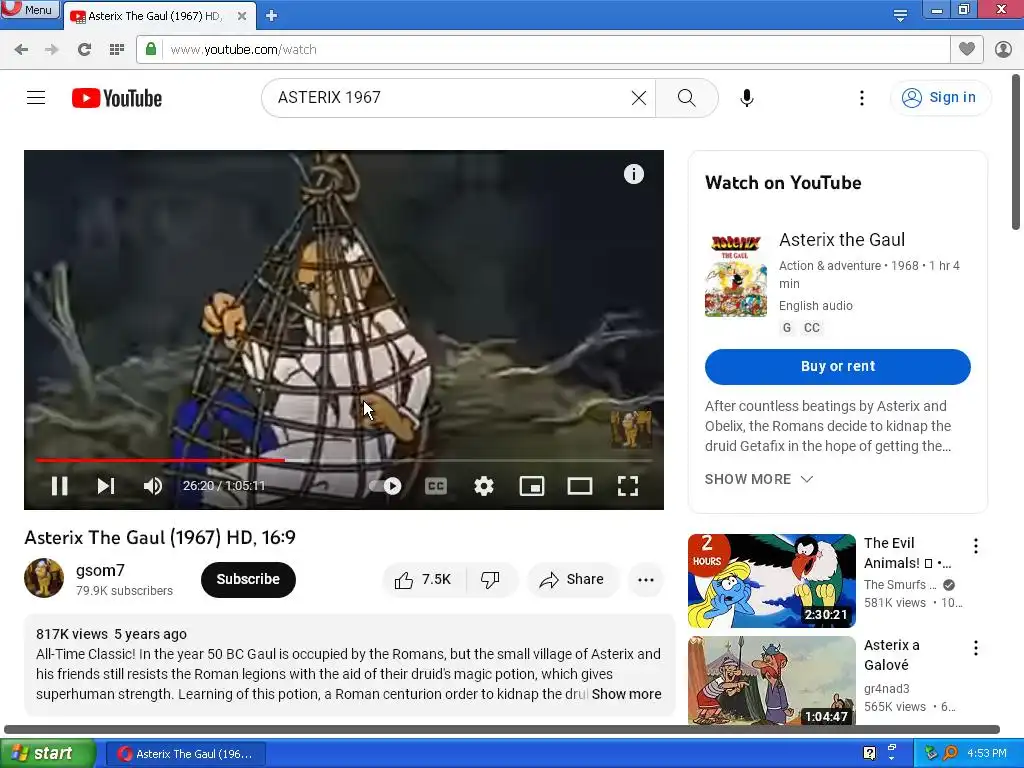Open the browser profile account icon
The width and height of the screenshot is (1024, 768).
pos(1003,49)
